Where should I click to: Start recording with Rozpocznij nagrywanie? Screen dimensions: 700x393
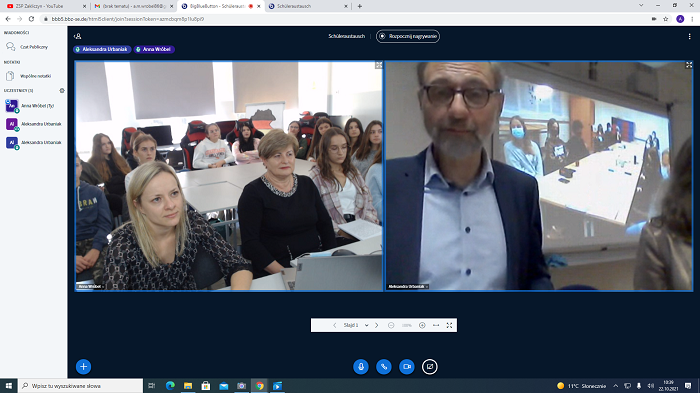[408, 36]
